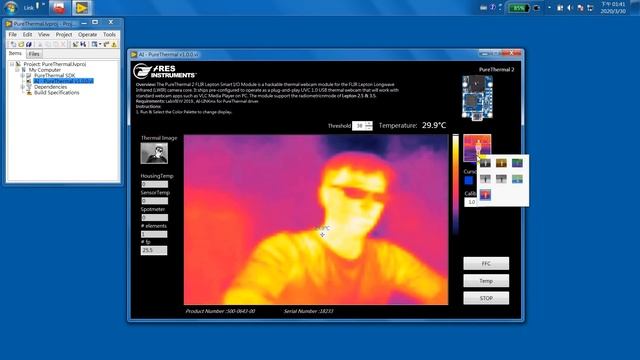The width and height of the screenshot is (640, 360).
Task: Click the HousingTemp value field
Action: [154, 184]
